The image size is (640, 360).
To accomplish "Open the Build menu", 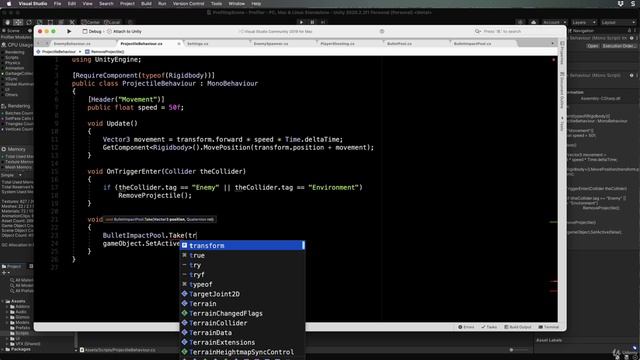I will click(146, 4).
